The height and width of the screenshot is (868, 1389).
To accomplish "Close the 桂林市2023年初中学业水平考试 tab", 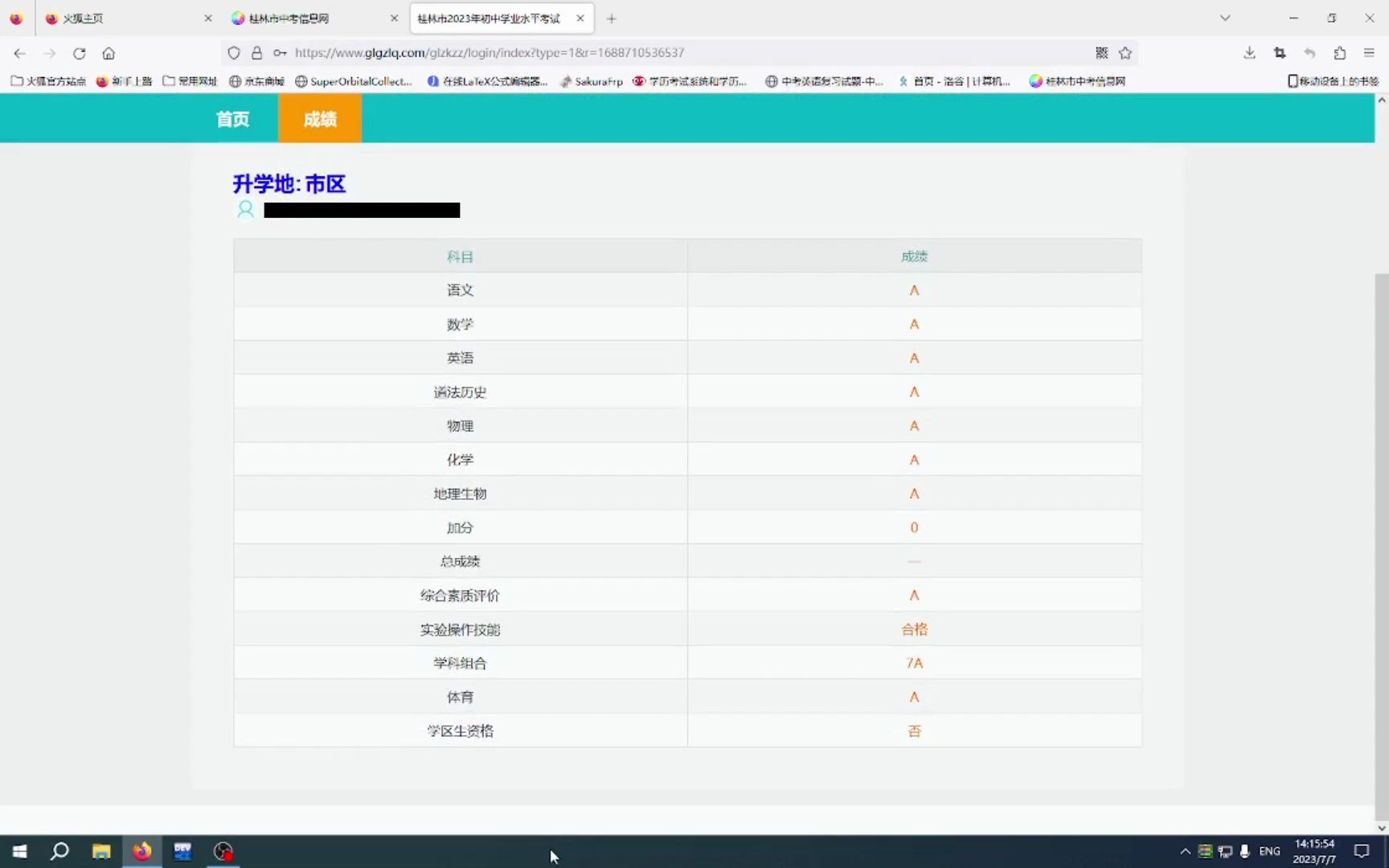I will (580, 18).
